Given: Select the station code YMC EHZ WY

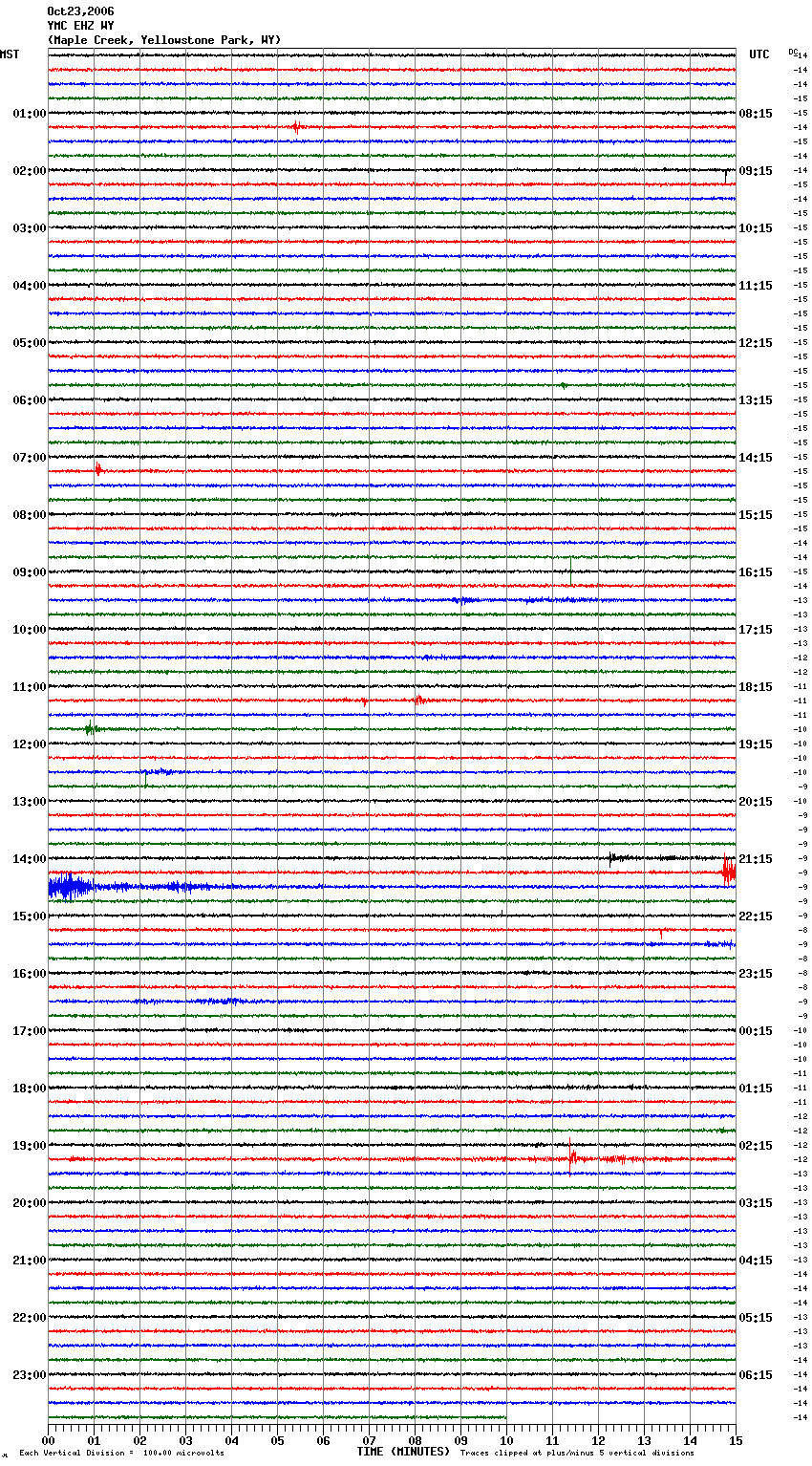Looking at the screenshot, I should click(x=80, y=26).
